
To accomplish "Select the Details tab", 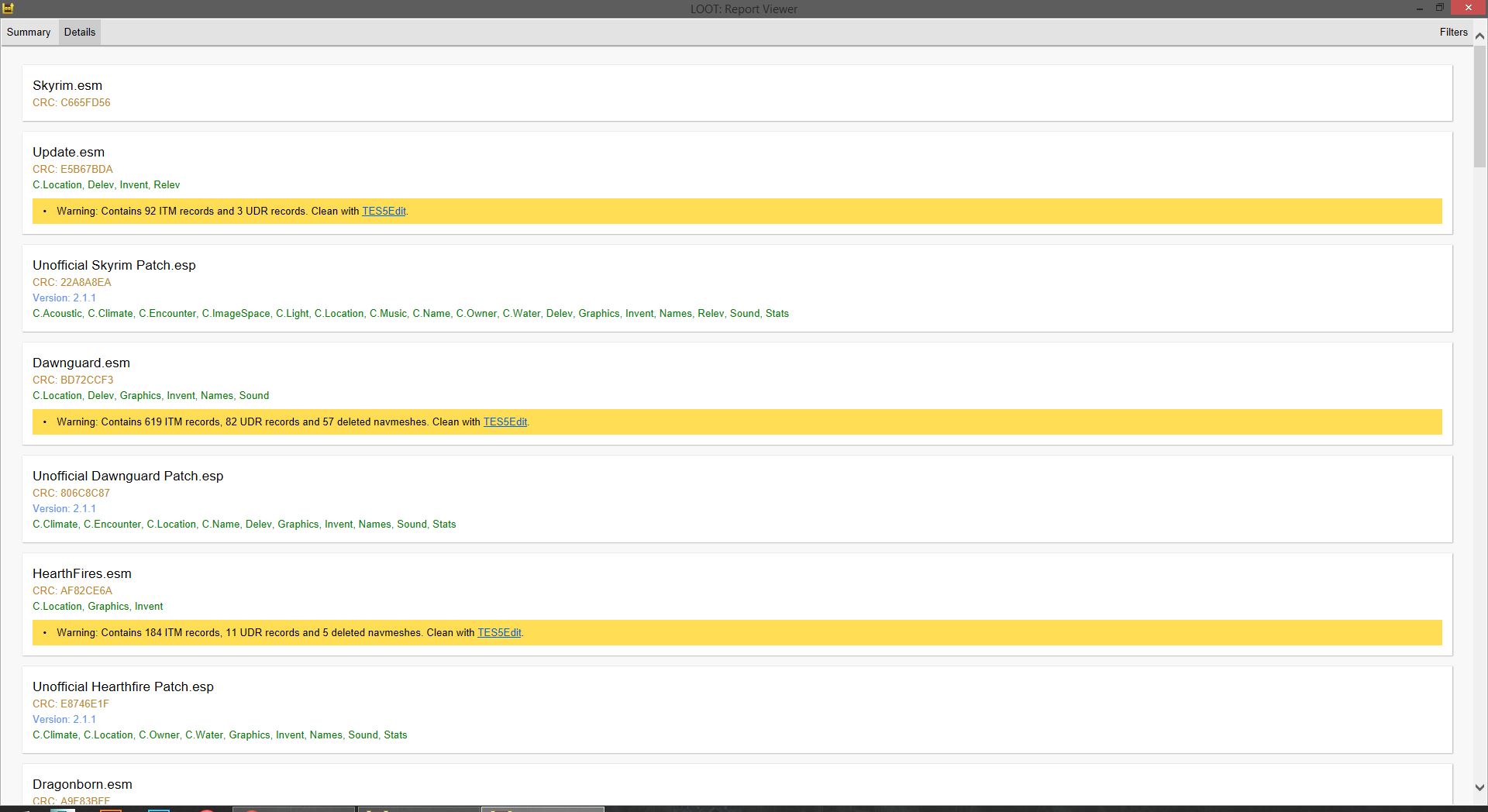I will click(79, 32).
